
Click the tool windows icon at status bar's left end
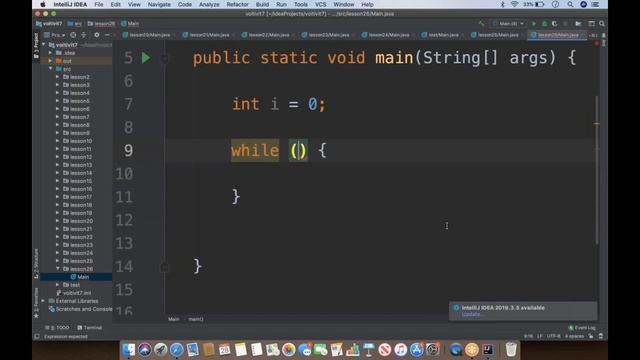coord(37,336)
